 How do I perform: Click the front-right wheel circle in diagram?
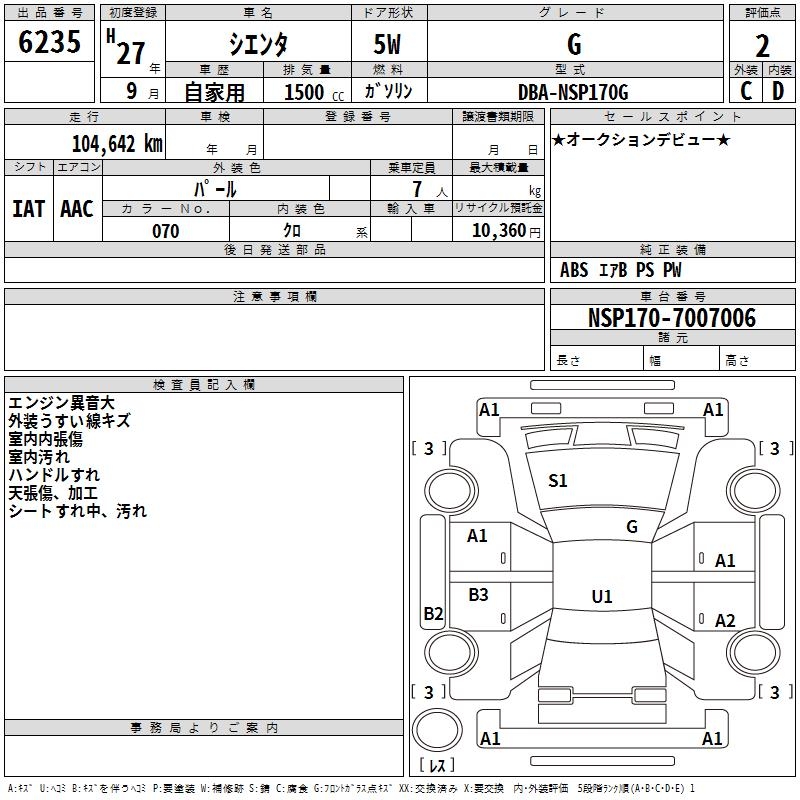click(754, 490)
